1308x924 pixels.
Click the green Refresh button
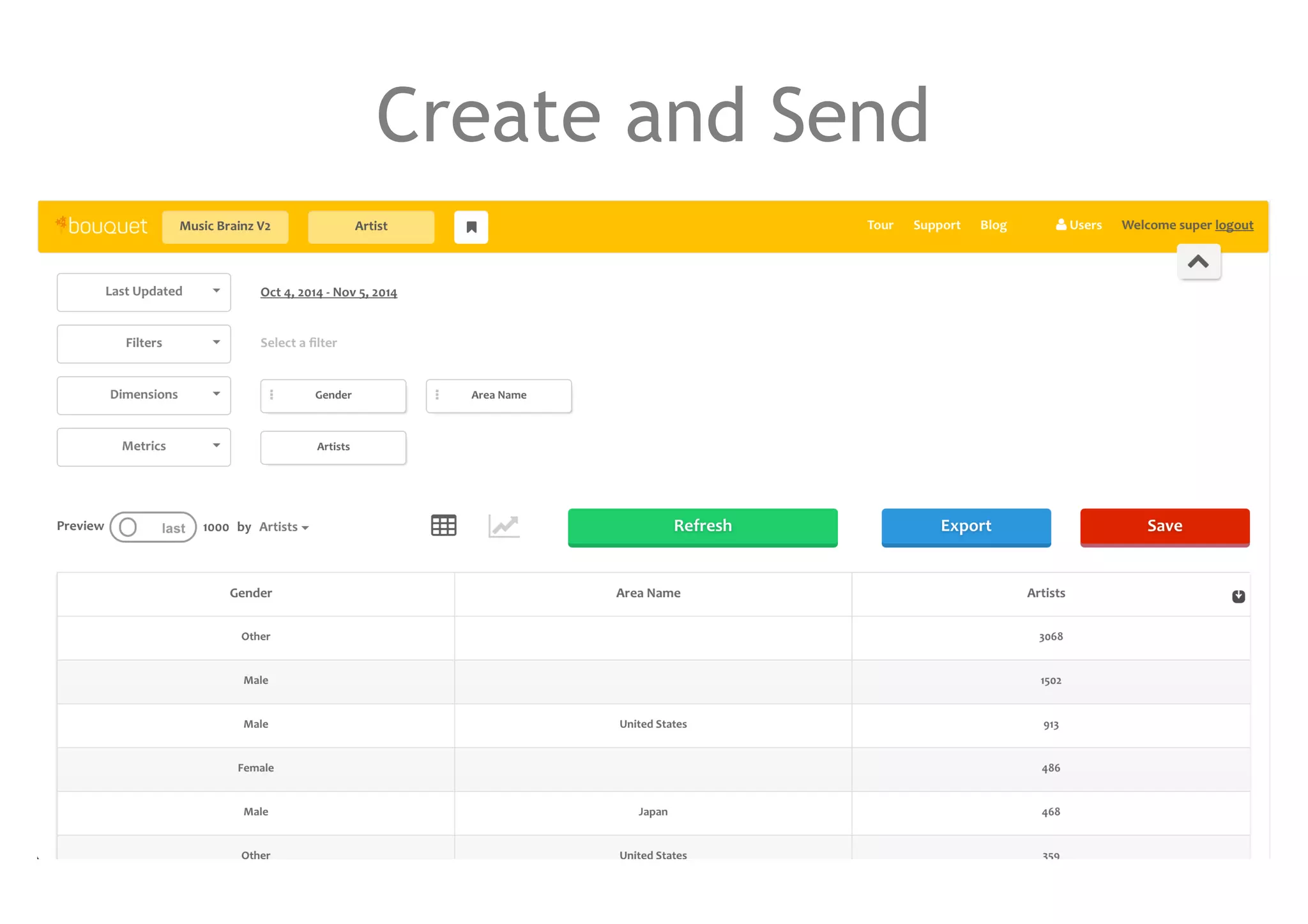(x=703, y=527)
